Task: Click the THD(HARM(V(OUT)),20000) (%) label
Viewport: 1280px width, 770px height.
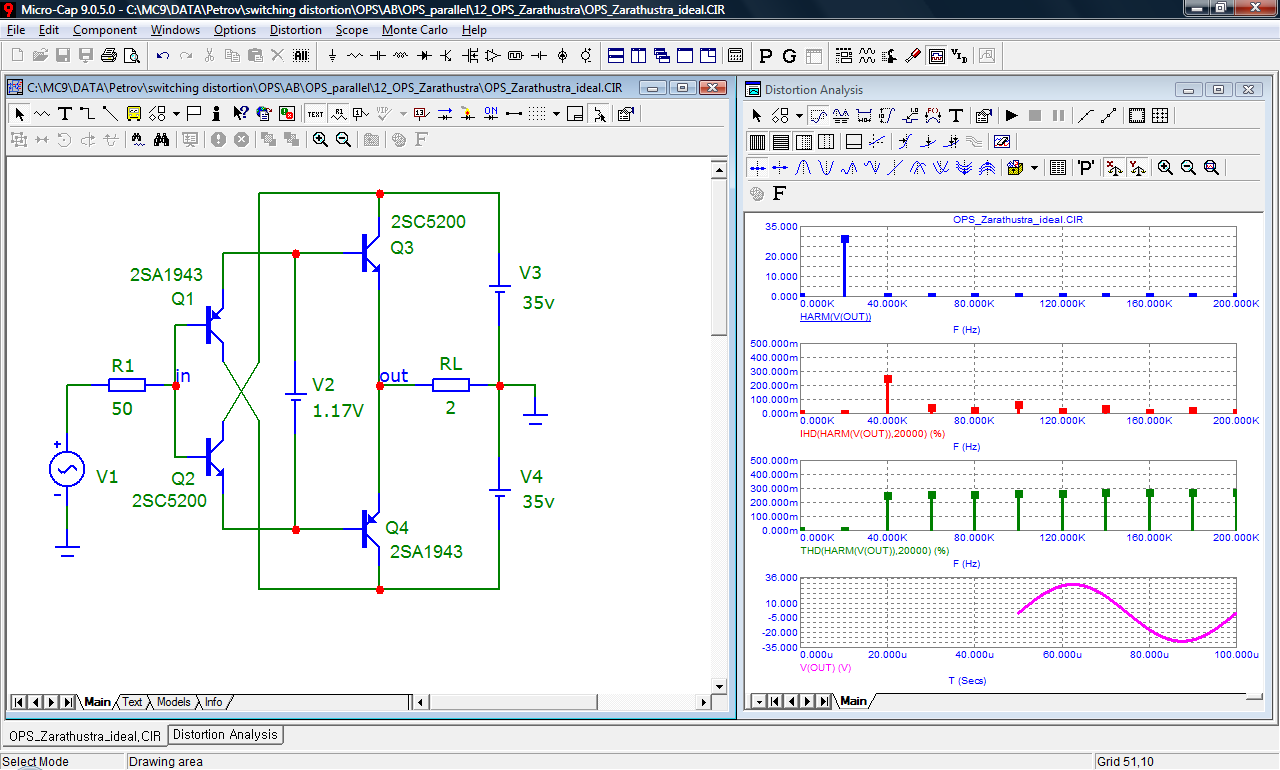Action: pos(874,551)
